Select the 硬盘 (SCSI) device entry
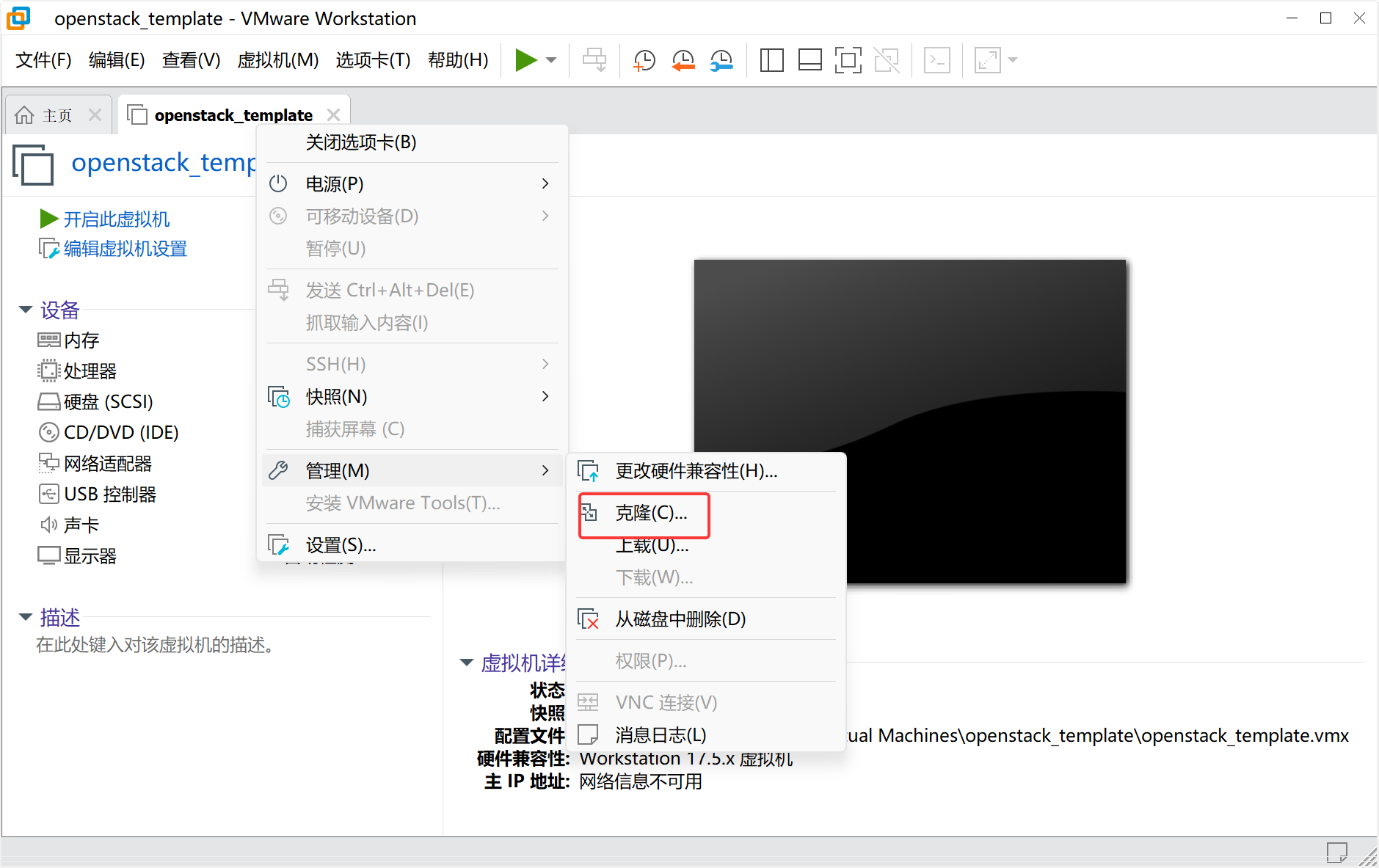This screenshot has height=868, width=1379. [x=95, y=402]
